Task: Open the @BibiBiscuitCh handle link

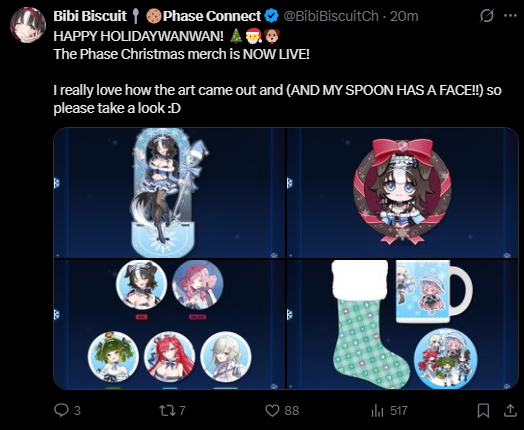Action: click(331, 16)
